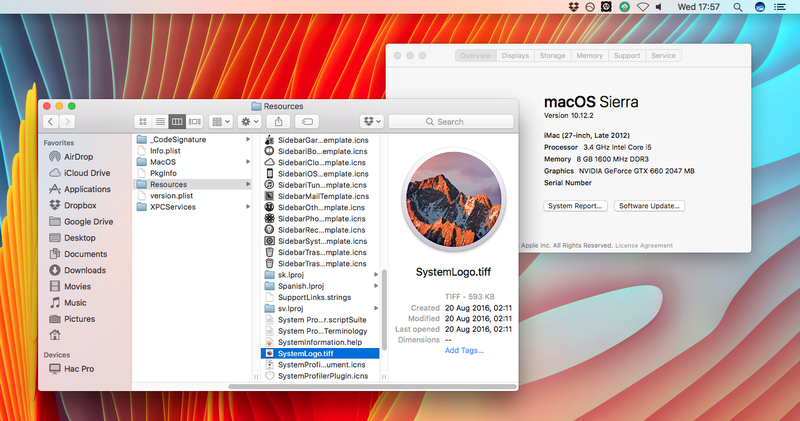Expand the Spanish.lproj folder arrow
Viewport: 800px width, 421px height.
[x=376, y=286]
